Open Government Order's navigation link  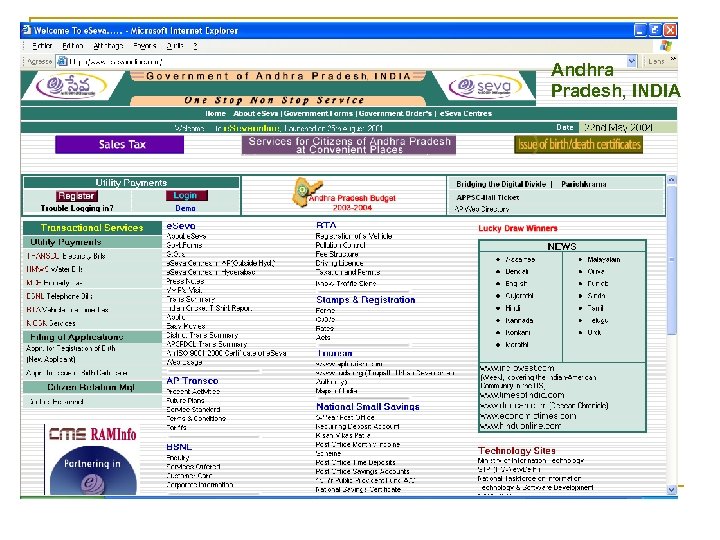[x=395, y=113]
